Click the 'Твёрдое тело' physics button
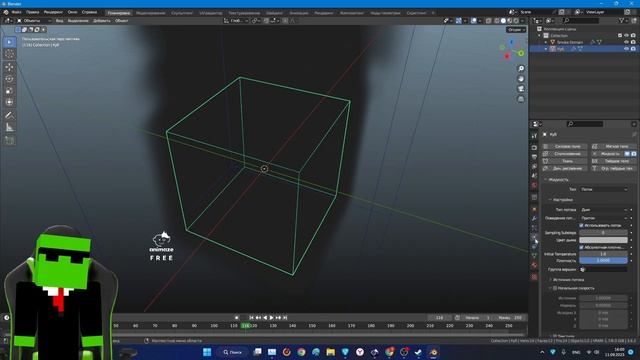 pyautogui.click(x=613, y=161)
